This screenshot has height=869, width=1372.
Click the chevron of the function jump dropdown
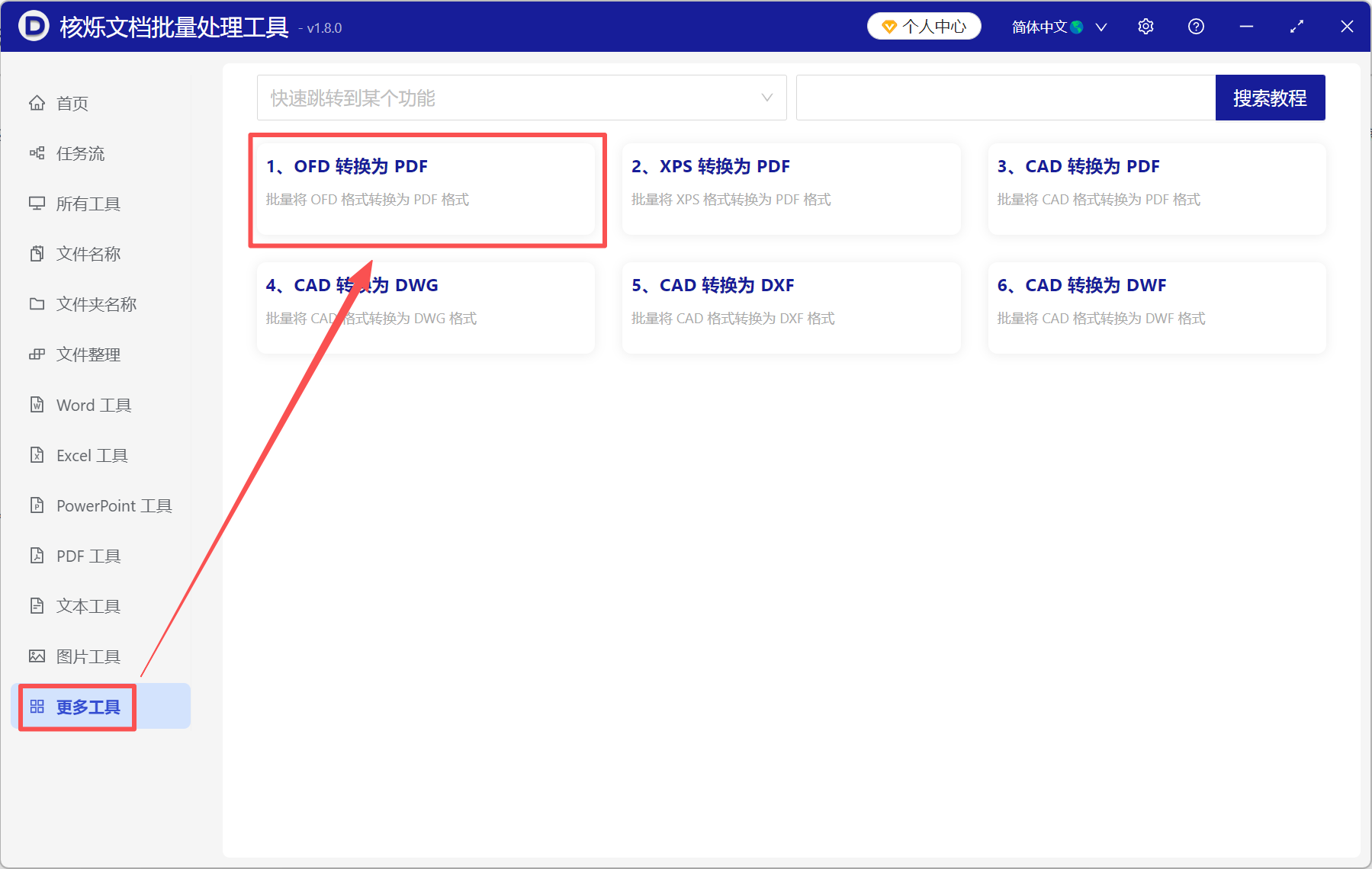pos(767,98)
